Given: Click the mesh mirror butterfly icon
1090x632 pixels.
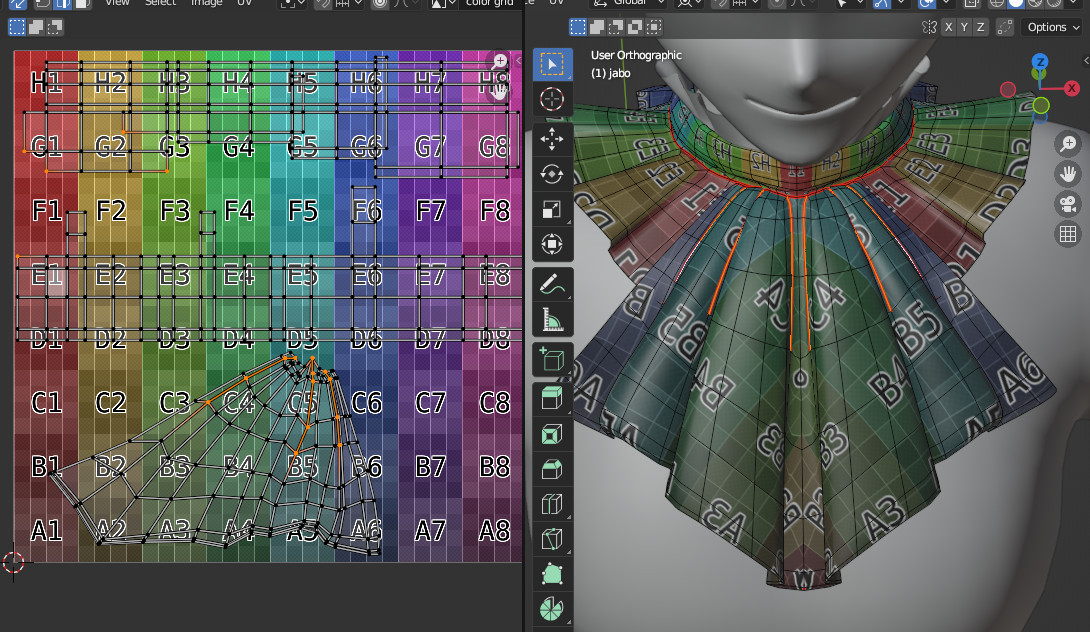Looking at the screenshot, I should pyautogui.click(x=929, y=27).
